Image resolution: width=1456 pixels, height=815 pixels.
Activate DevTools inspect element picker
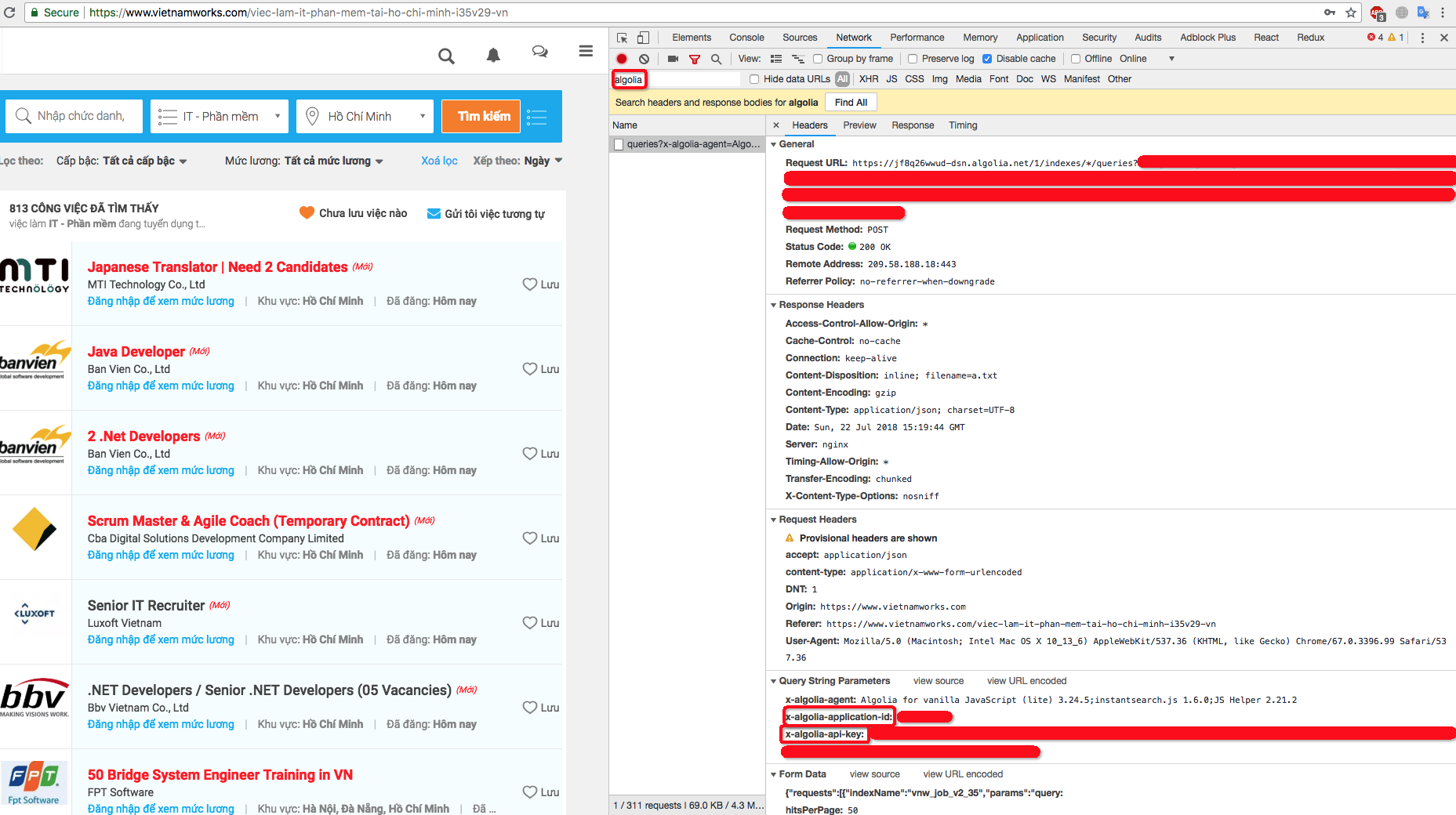(x=623, y=38)
